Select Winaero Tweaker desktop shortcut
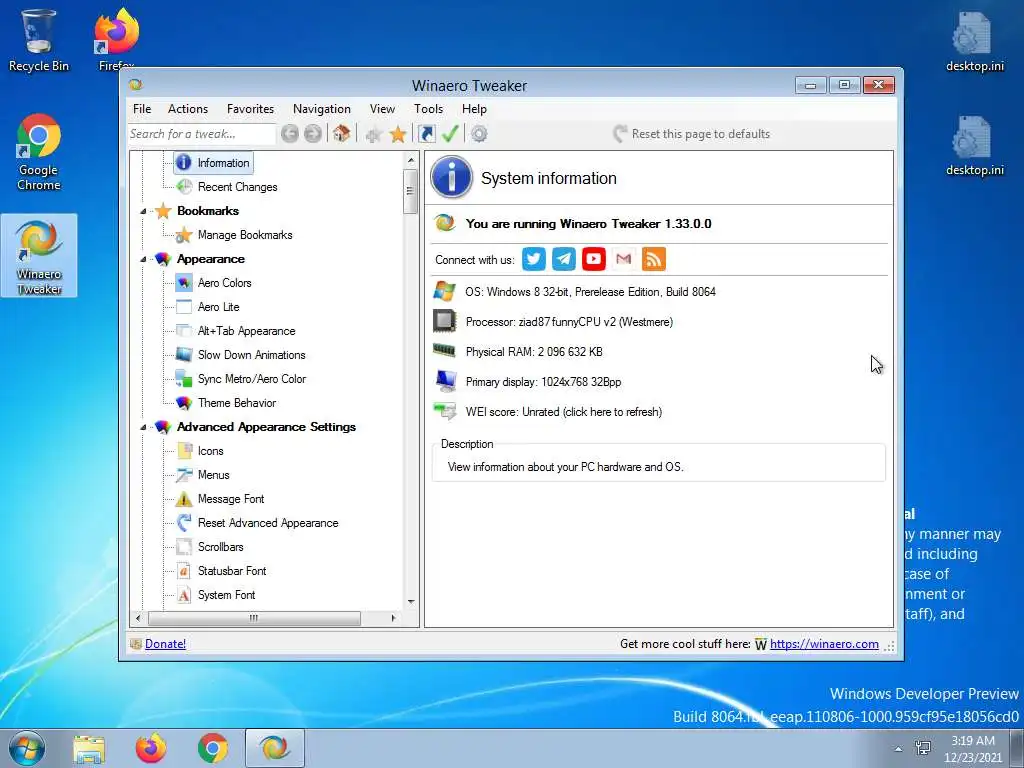Image resolution: width=1024 pixels, height=768 pixels. [x=39, y=256]
